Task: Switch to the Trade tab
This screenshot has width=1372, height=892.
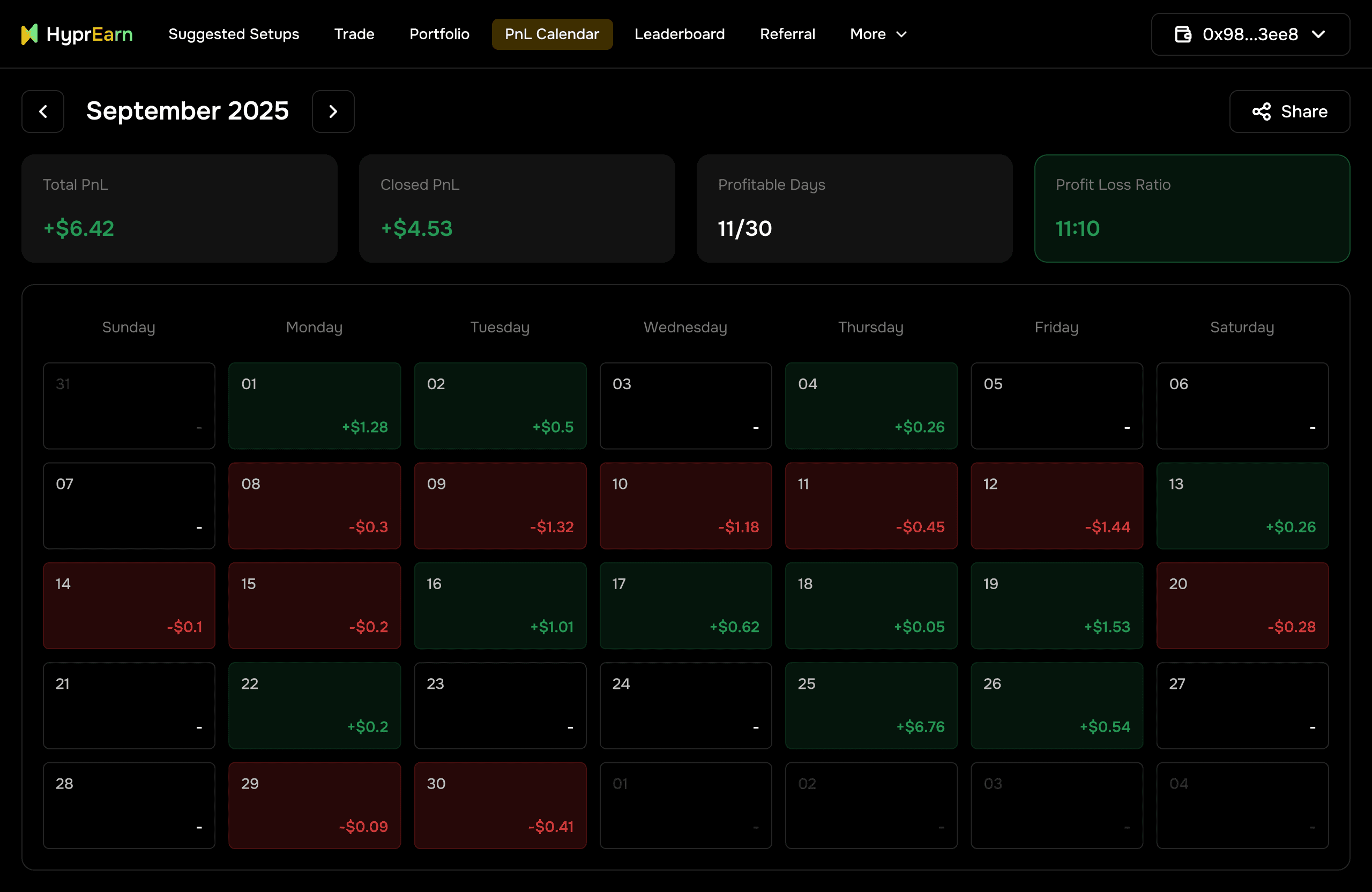Action: tap(354, 34)
